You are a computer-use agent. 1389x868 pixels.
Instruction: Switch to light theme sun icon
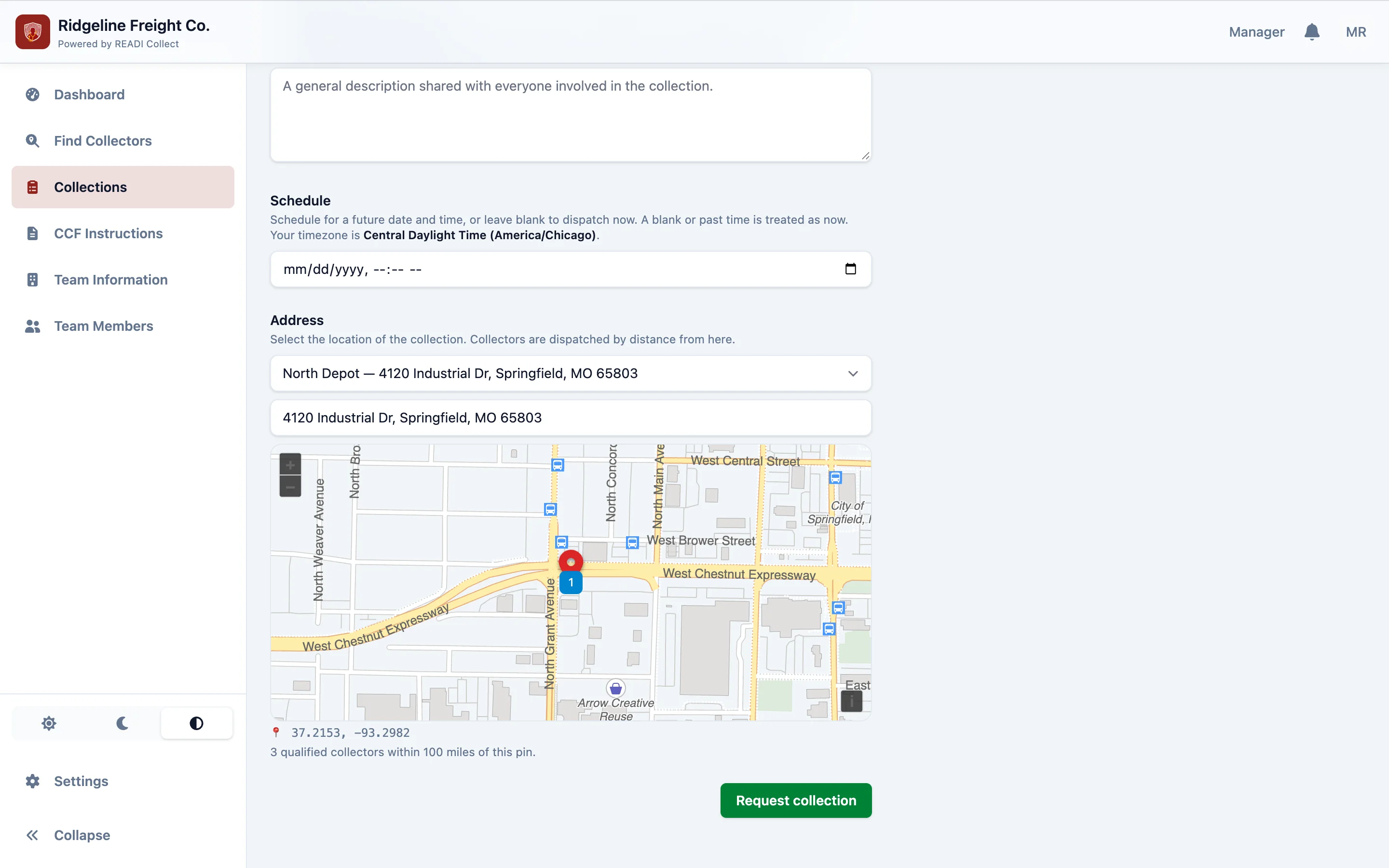click(49, 723)
